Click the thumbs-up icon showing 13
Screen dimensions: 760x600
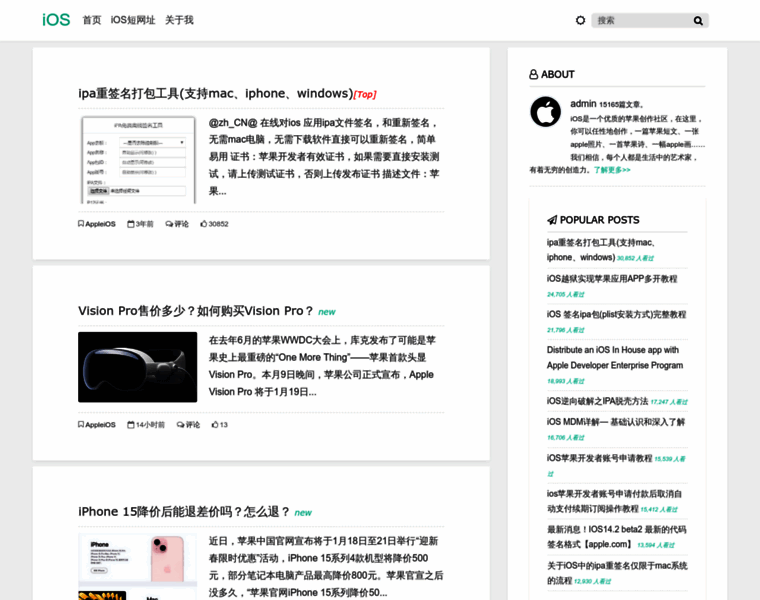(x=215, y=425)
